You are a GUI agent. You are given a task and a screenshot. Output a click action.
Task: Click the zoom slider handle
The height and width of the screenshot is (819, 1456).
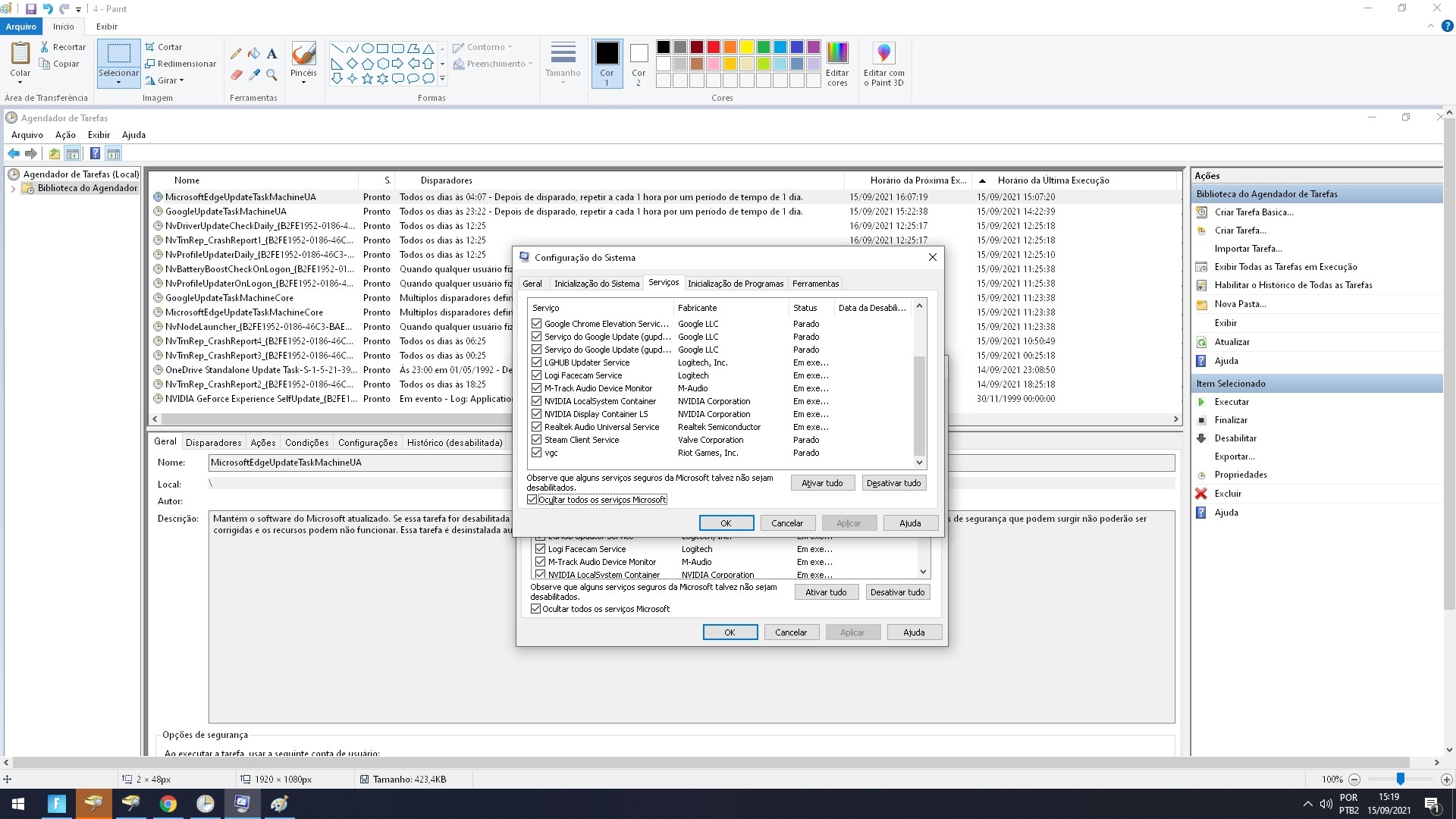pos(1400,779)
